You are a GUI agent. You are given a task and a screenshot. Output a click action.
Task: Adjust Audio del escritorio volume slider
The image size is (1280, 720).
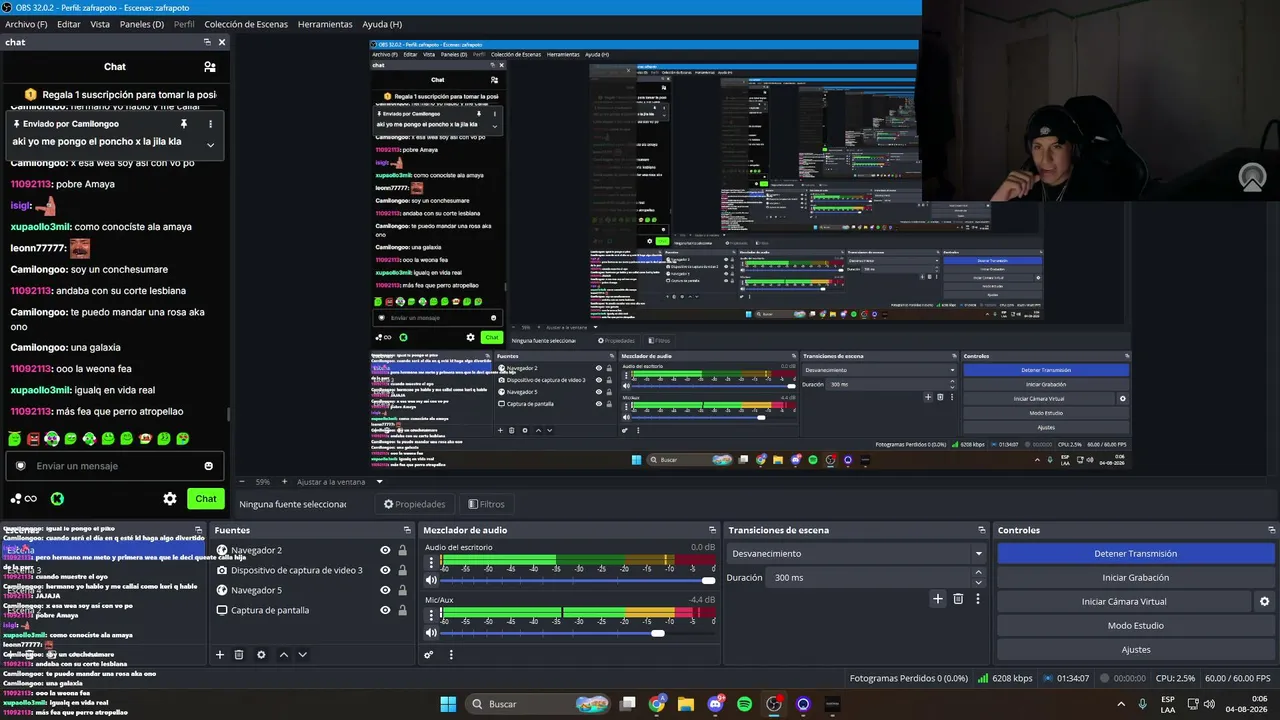579,580
